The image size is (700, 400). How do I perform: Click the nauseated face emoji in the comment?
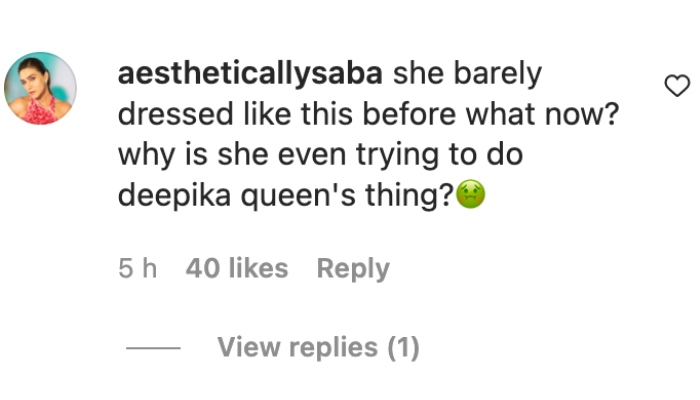tap(470, 197)
